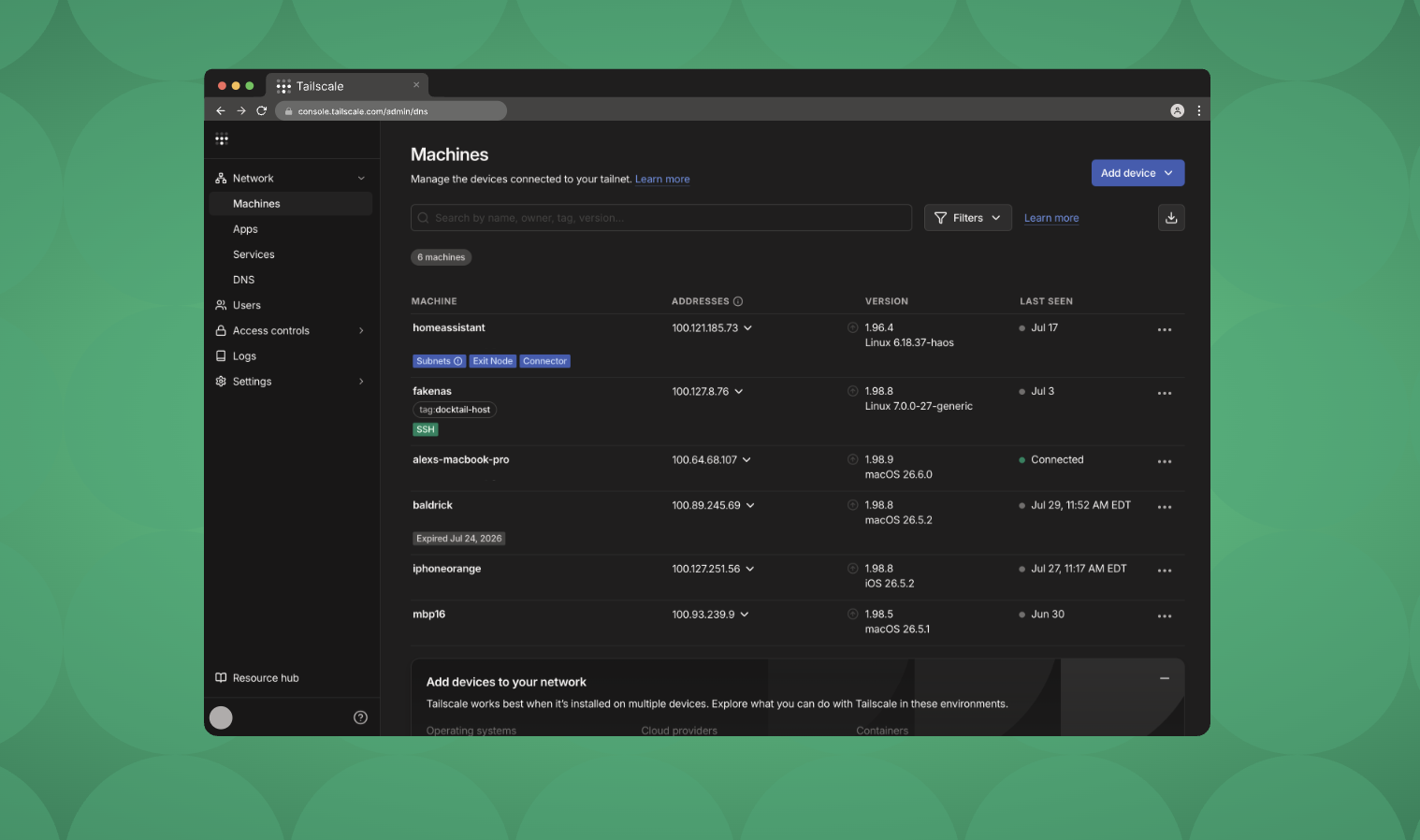Screen dimensions: 1420x840
Task: Open the Filters dropdown
Action: pyautogui.click(x=968, y=218)
